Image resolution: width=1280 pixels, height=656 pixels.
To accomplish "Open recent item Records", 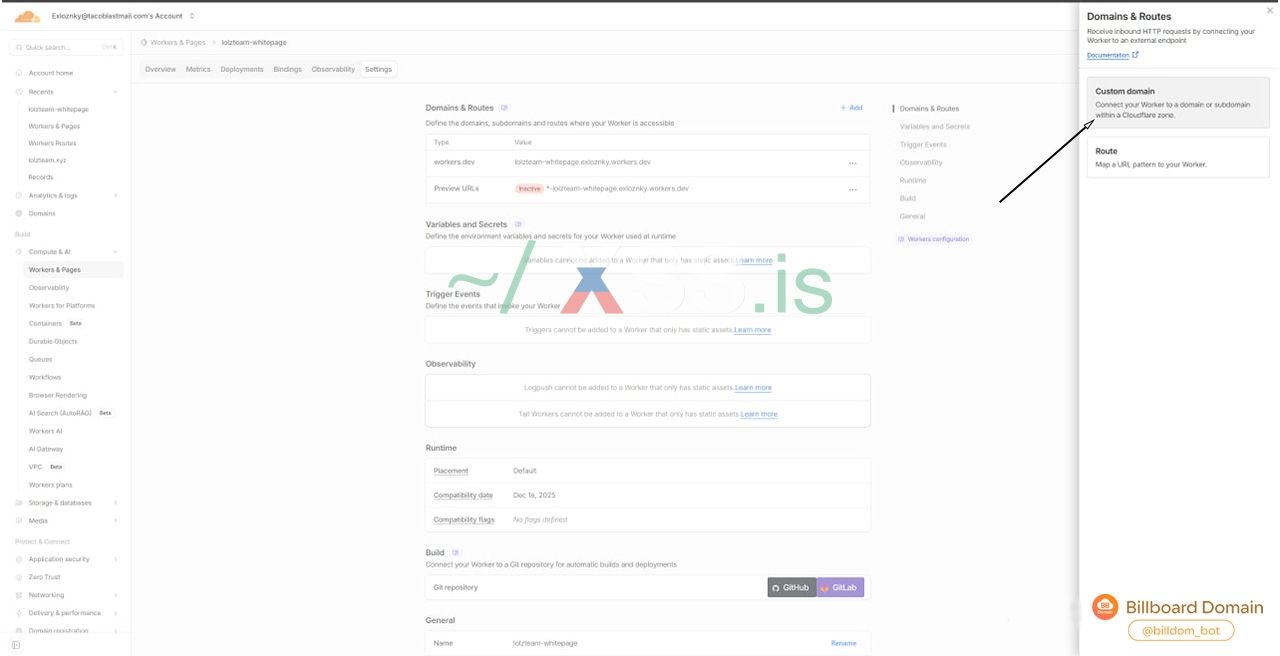I will pyautogui.click(x=41, y=177).
